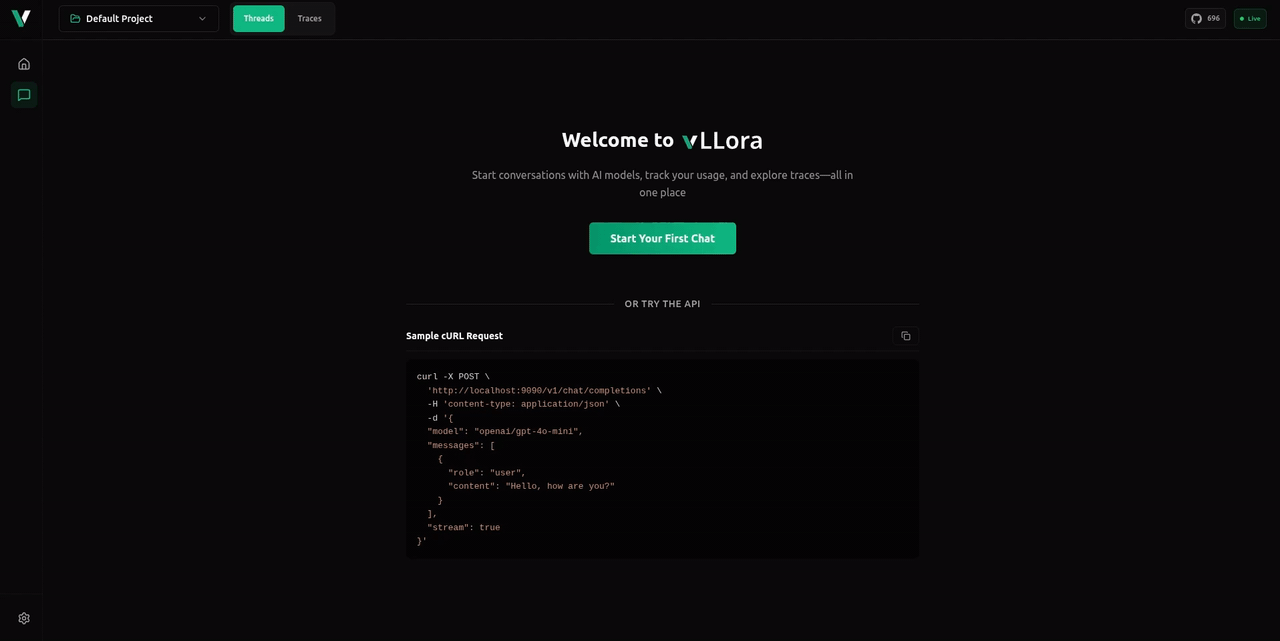Screen dimensions: 1280x641
Task: Open the Home view from the sidebar
Action: tap(23, 63)
